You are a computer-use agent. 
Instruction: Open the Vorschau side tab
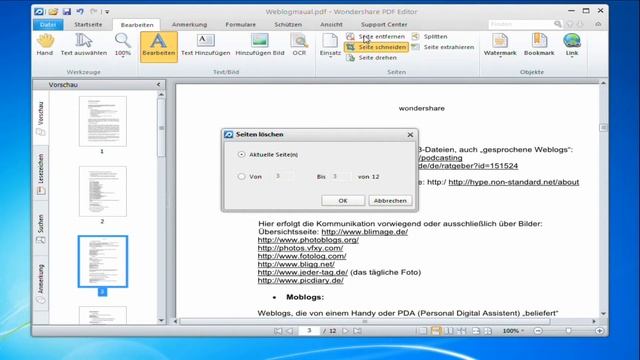[41, 119]
